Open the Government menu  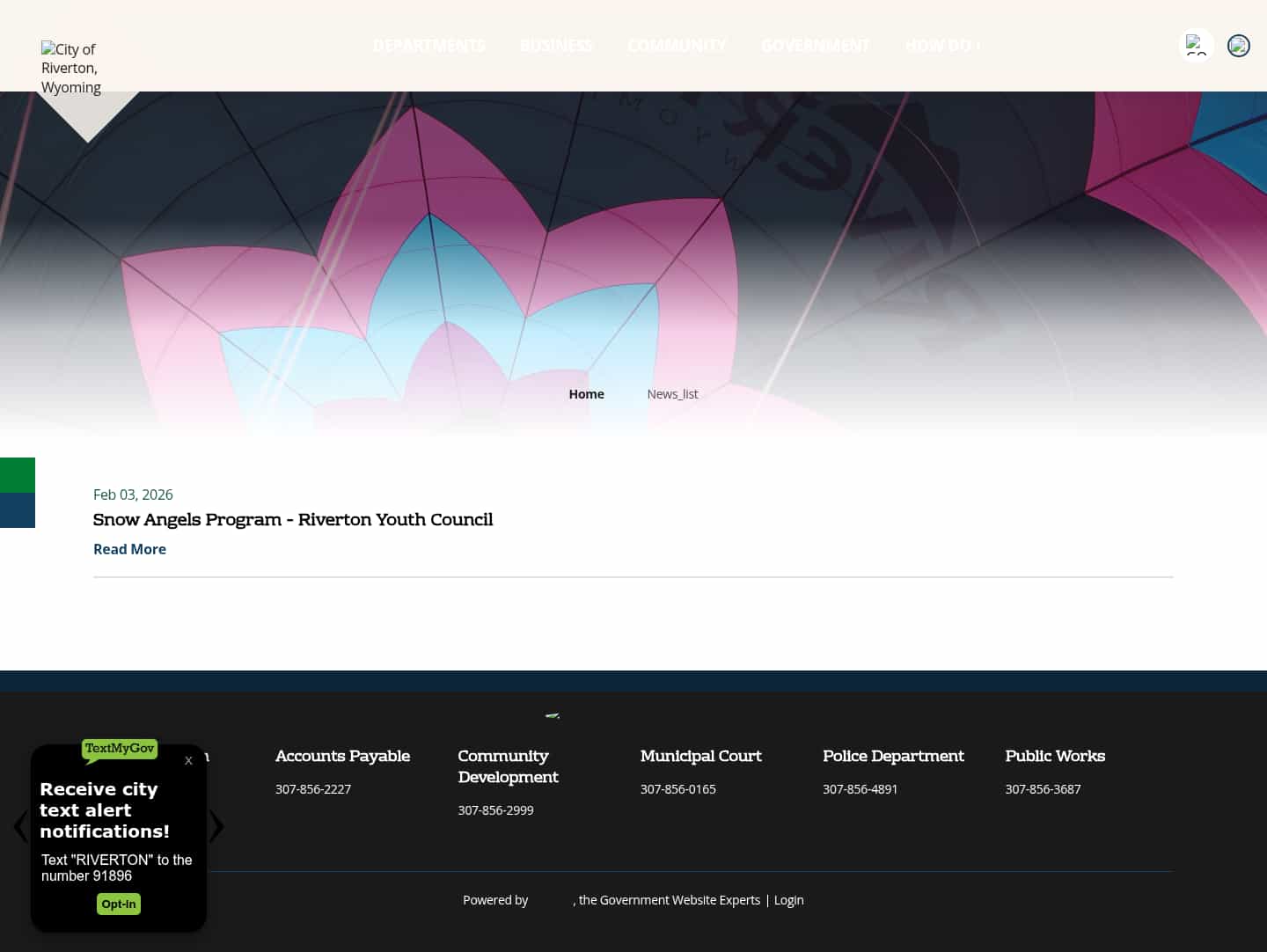point(816,46)
